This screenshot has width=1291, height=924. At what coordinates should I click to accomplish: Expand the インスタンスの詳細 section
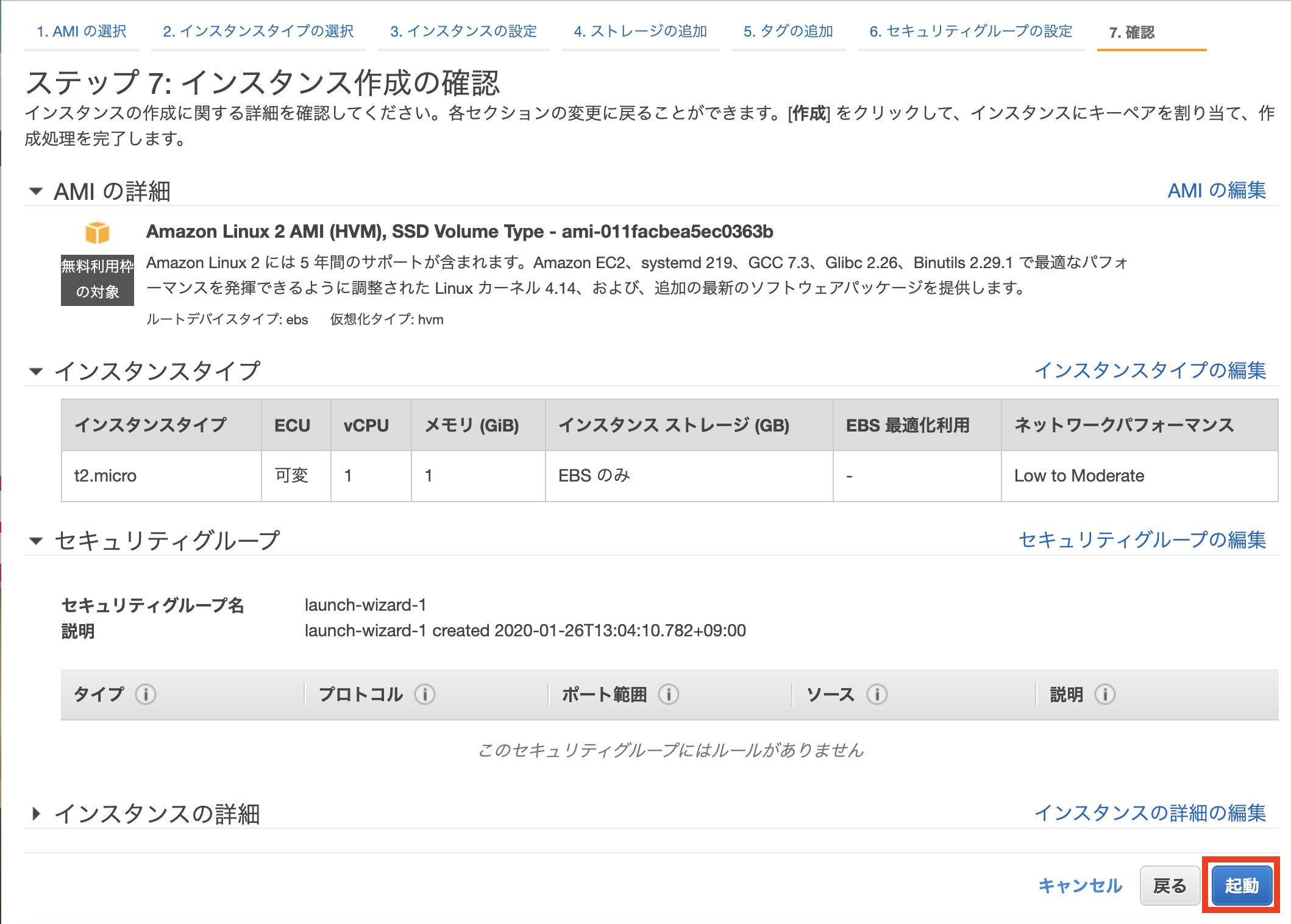tap(36, 814)
